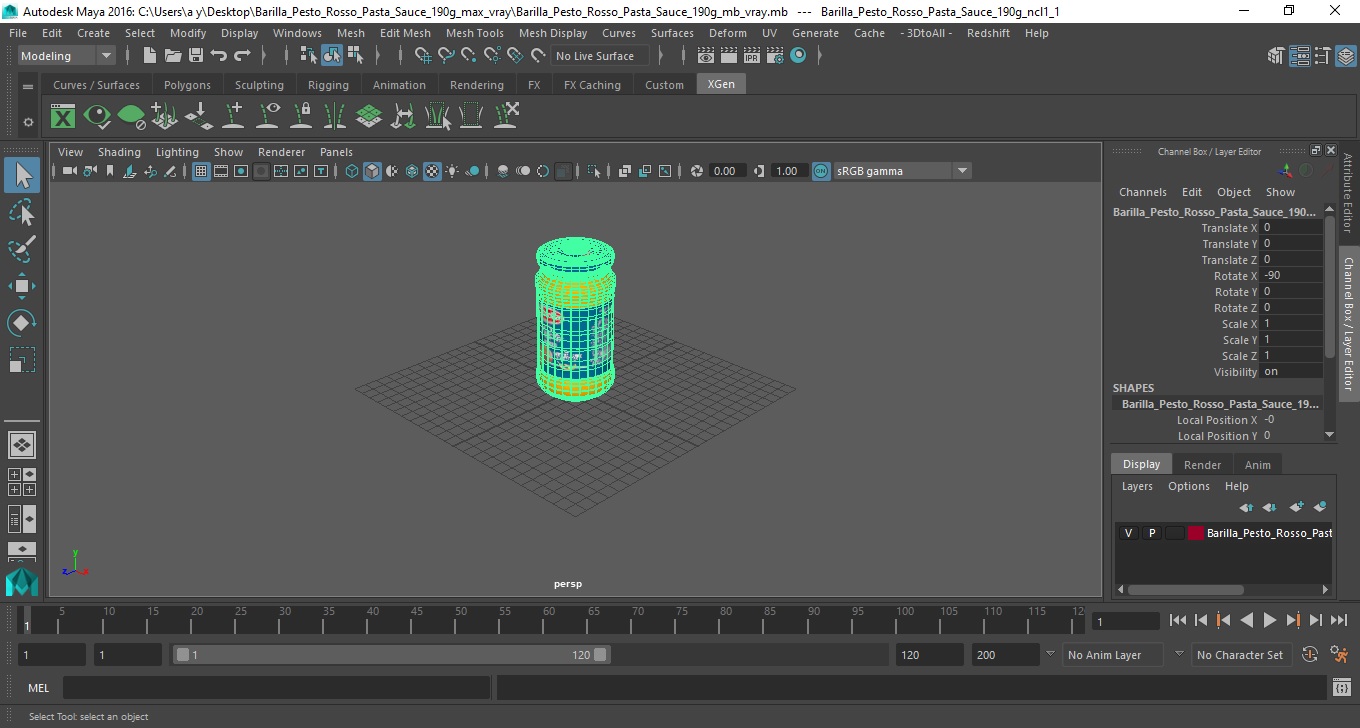Toggle use all lights bulb icon
The height and width of the screenshot is (728, 1360).
point(452,171)
